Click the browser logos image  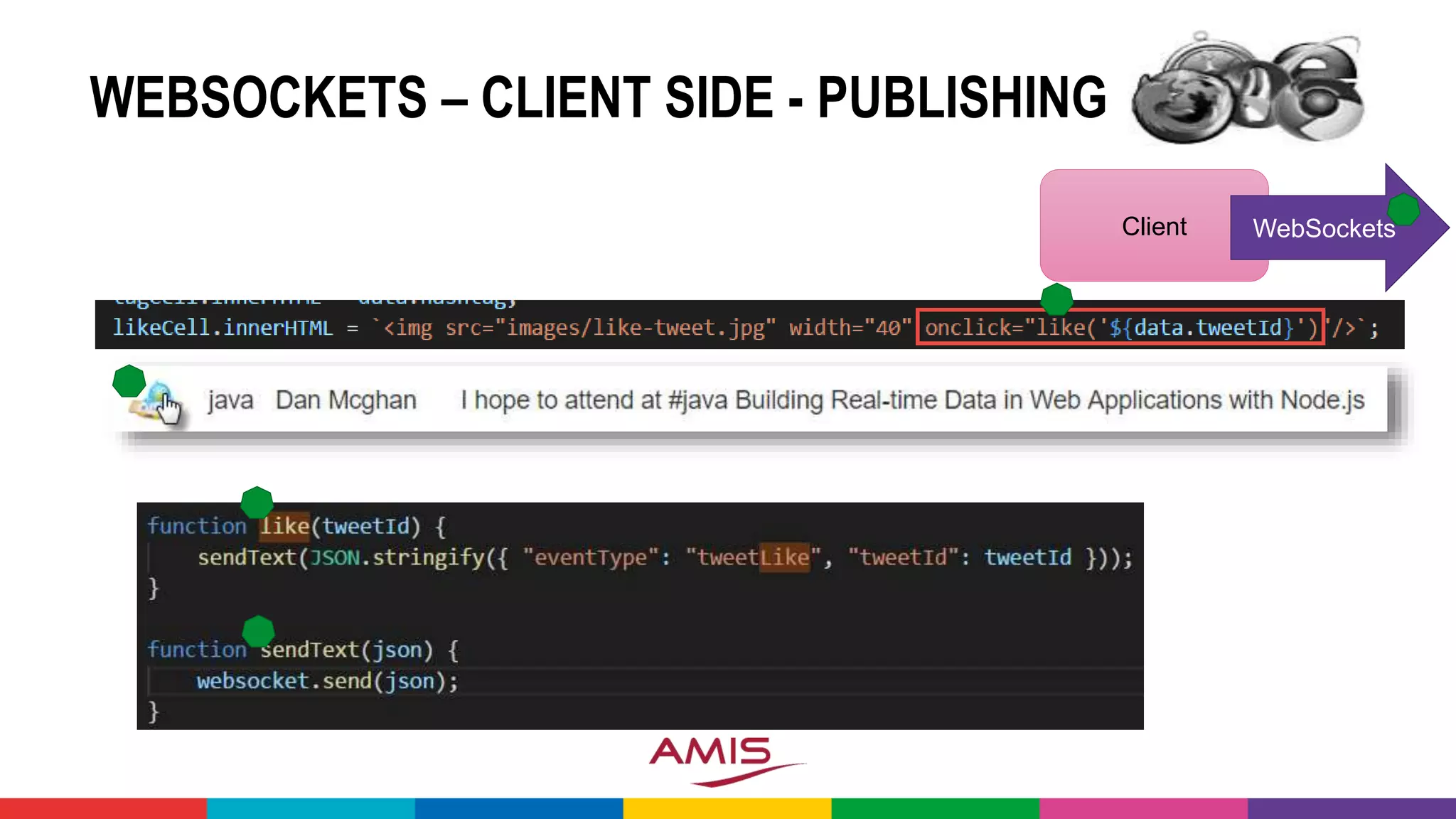tap(1248, 89)
